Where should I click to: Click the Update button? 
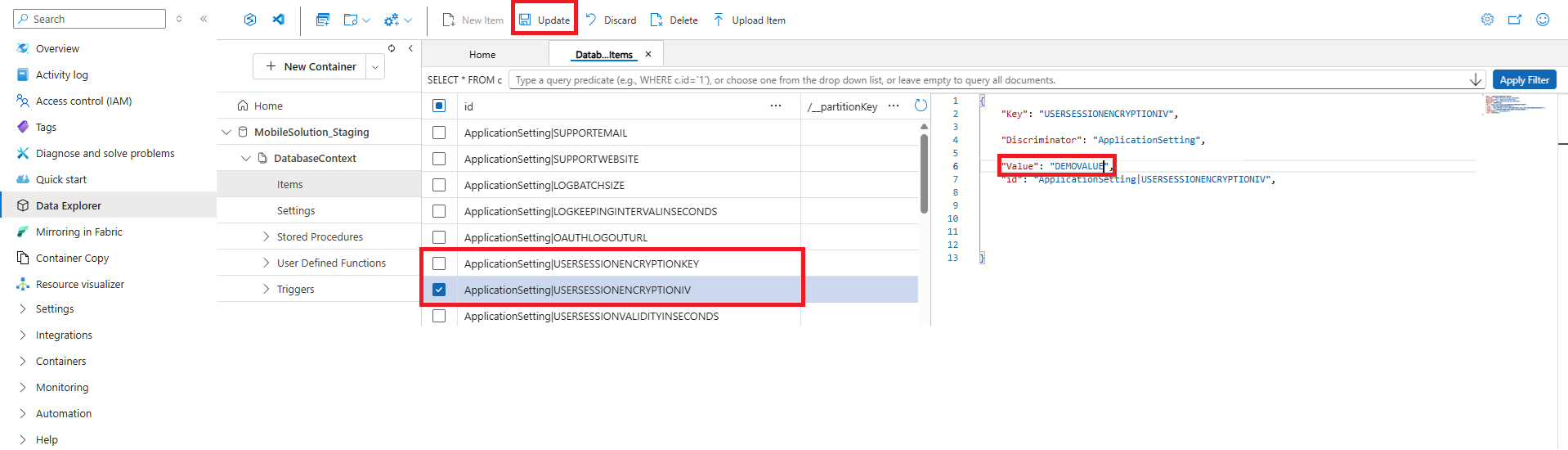[x=544, y=20]
